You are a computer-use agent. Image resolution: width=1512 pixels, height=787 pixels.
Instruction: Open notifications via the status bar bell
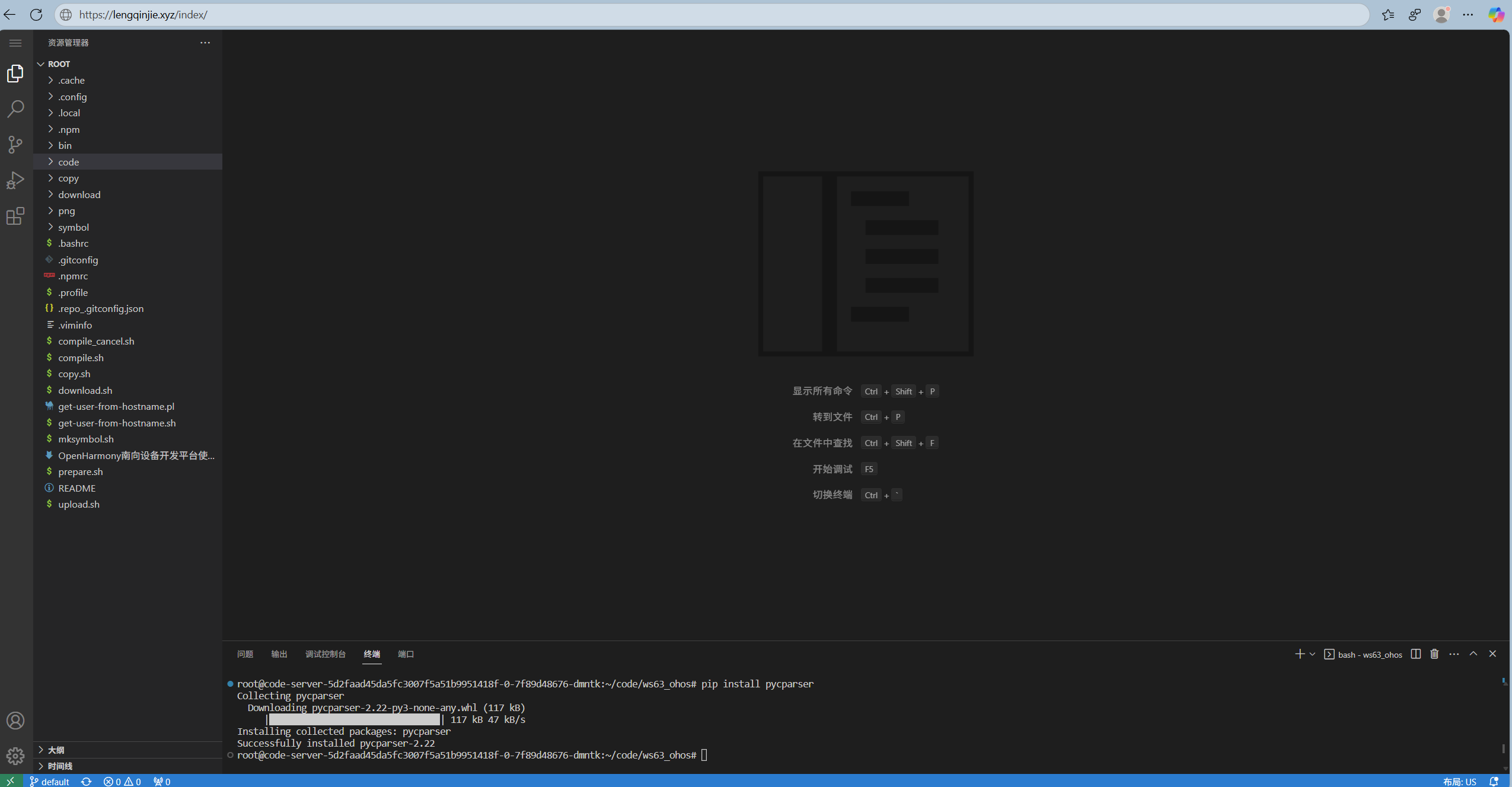1494,781
